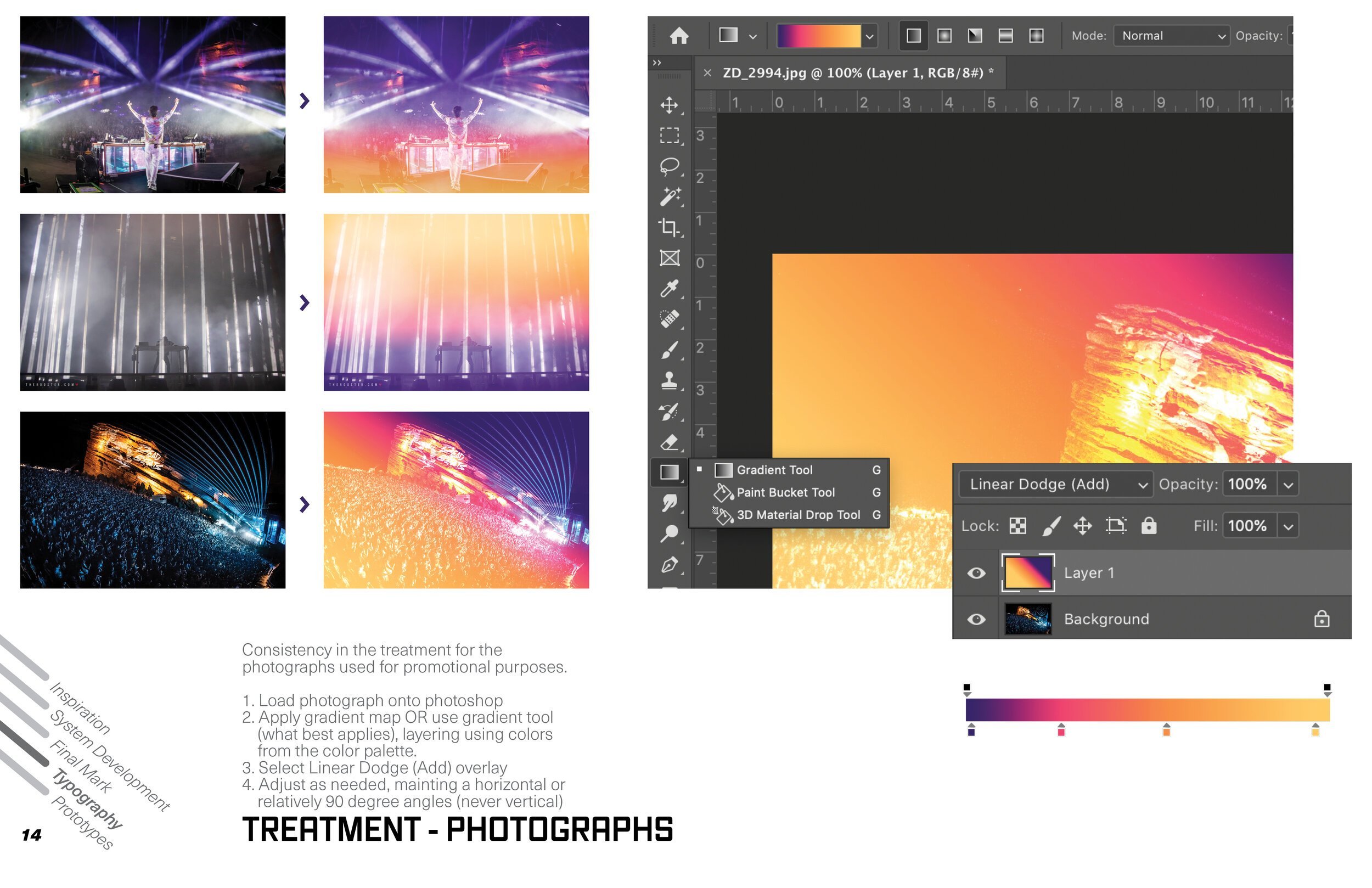
Task: Hide Layer 1 using eye icon
Action: [x=976, y=573]
